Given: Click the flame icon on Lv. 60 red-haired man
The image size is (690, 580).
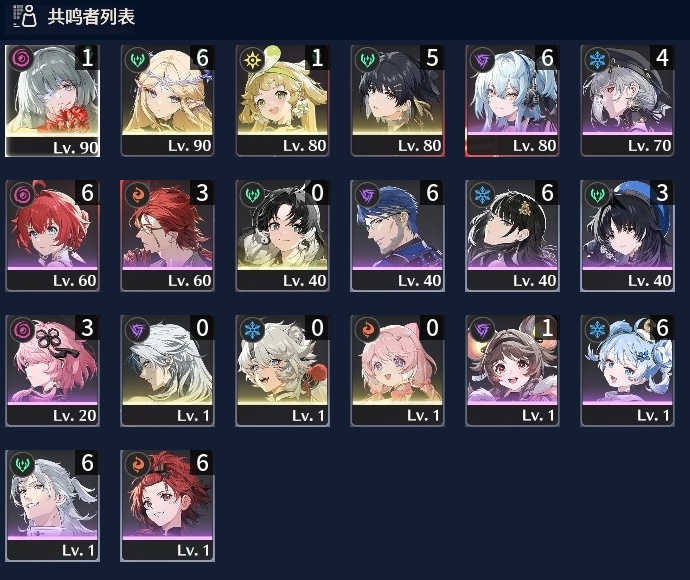Looking at the screenshot, I should point(137,195).
